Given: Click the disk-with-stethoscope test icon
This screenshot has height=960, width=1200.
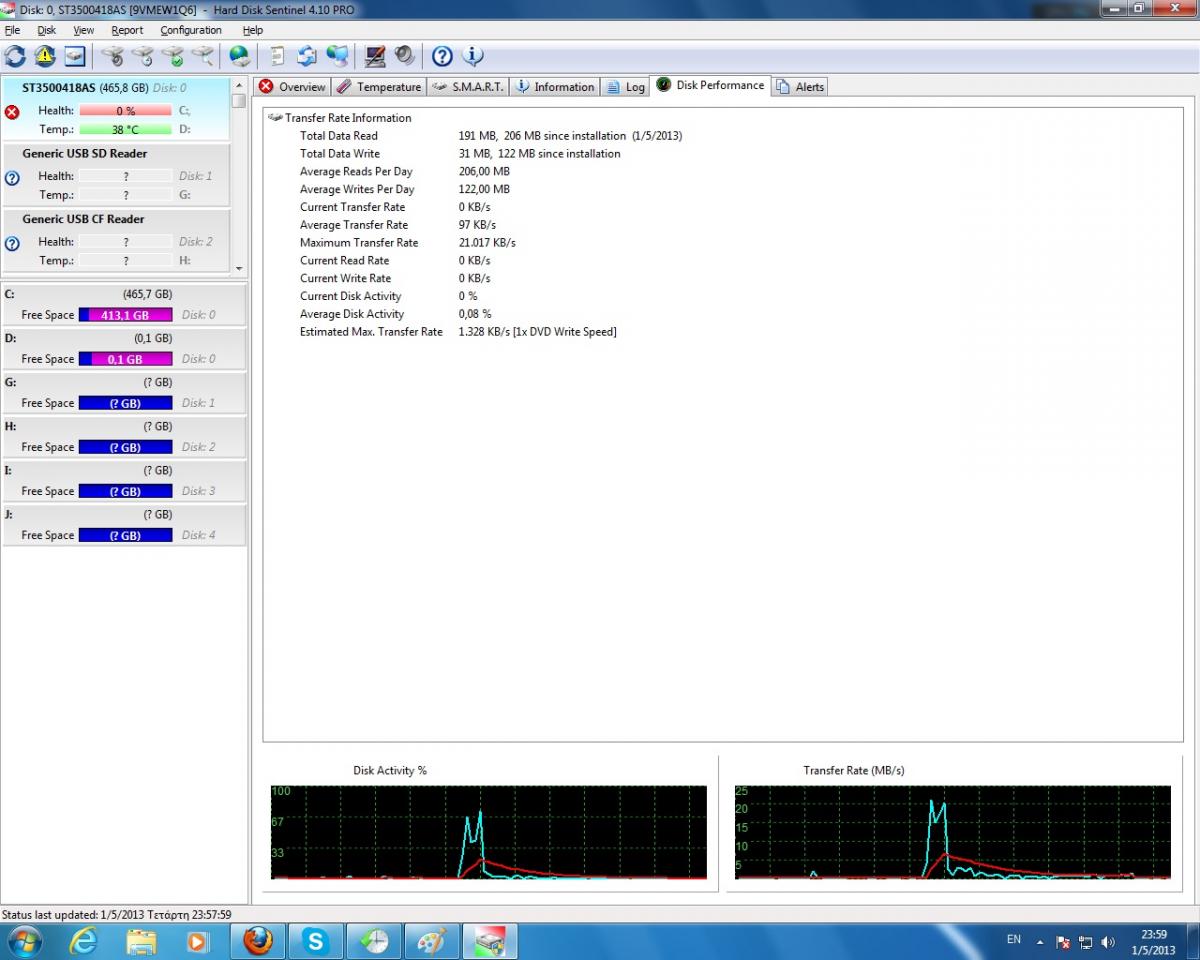Looking at the screenshot, I should pyautogui.click(x=113, y=56).
